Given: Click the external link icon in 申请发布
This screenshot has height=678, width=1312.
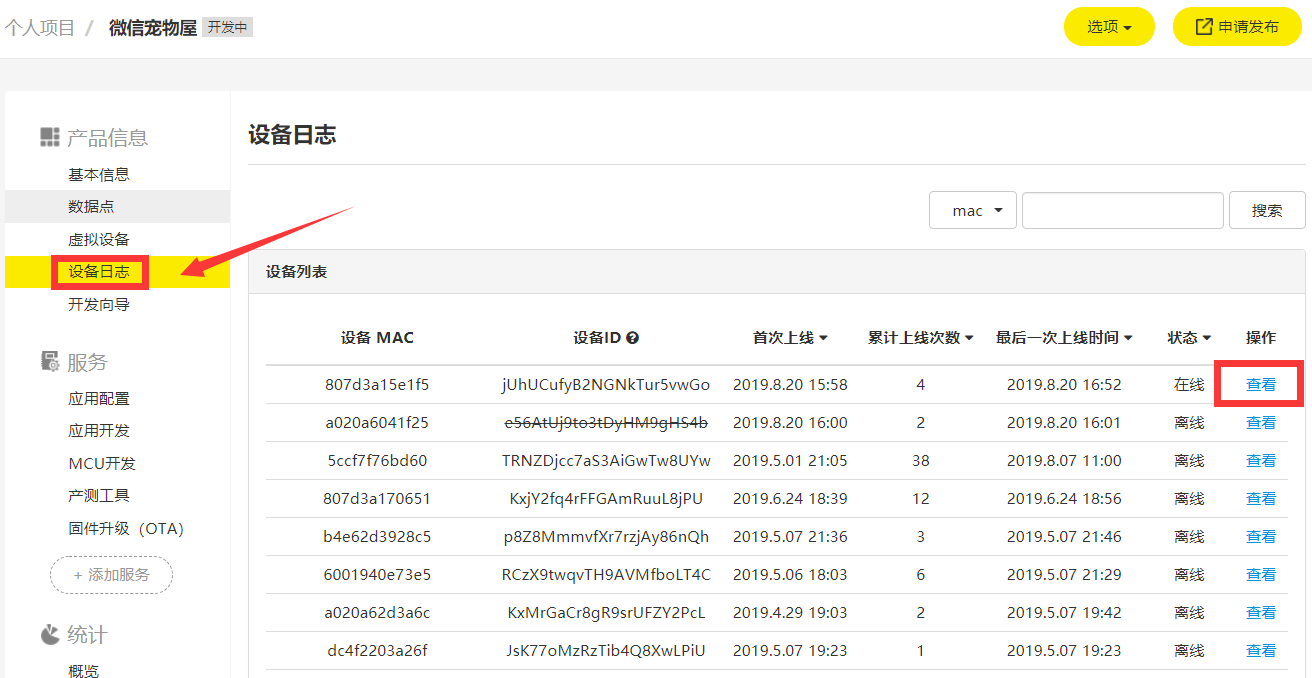Looking at the screenshot, I should pyautogui.click(x=1204, y=27).
